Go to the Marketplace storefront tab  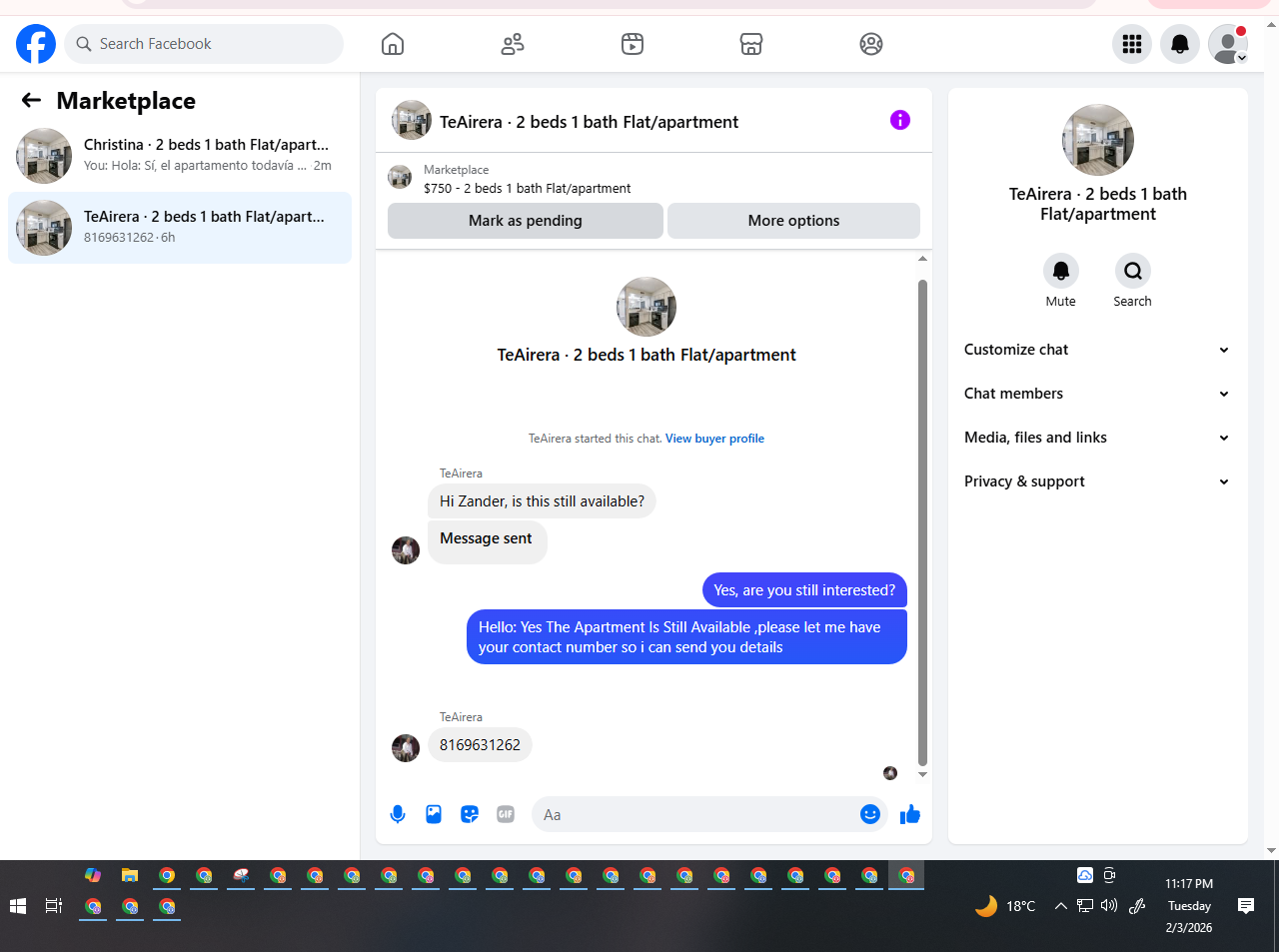(751, 44)
